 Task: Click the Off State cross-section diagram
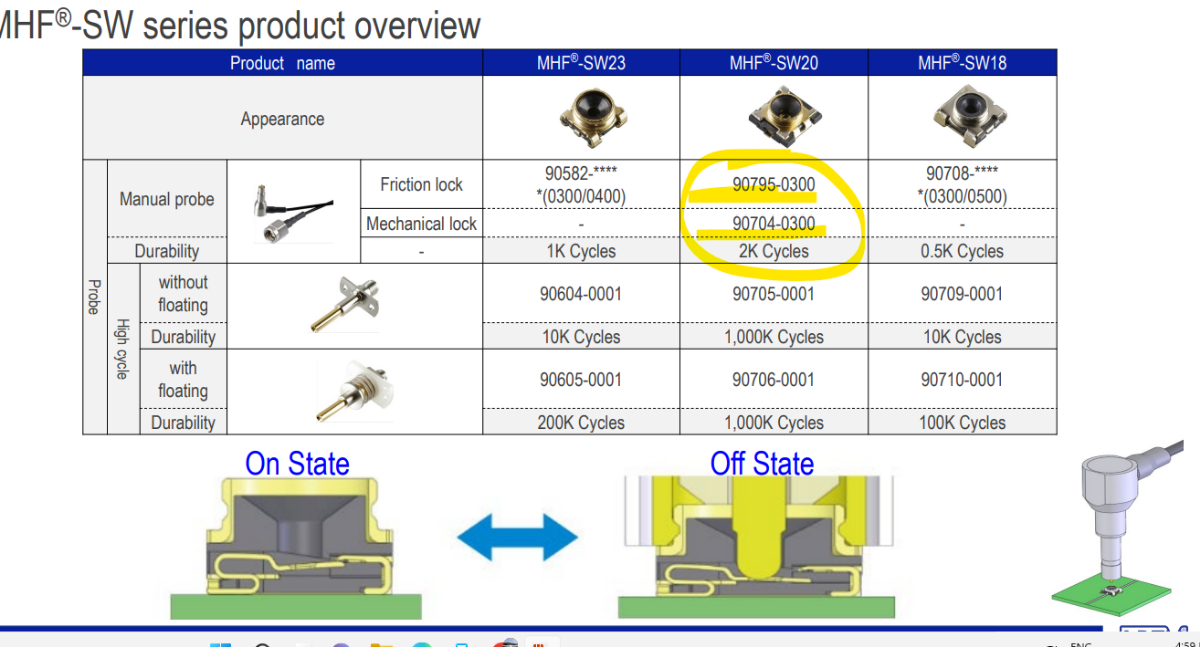[x=757, y=548]
